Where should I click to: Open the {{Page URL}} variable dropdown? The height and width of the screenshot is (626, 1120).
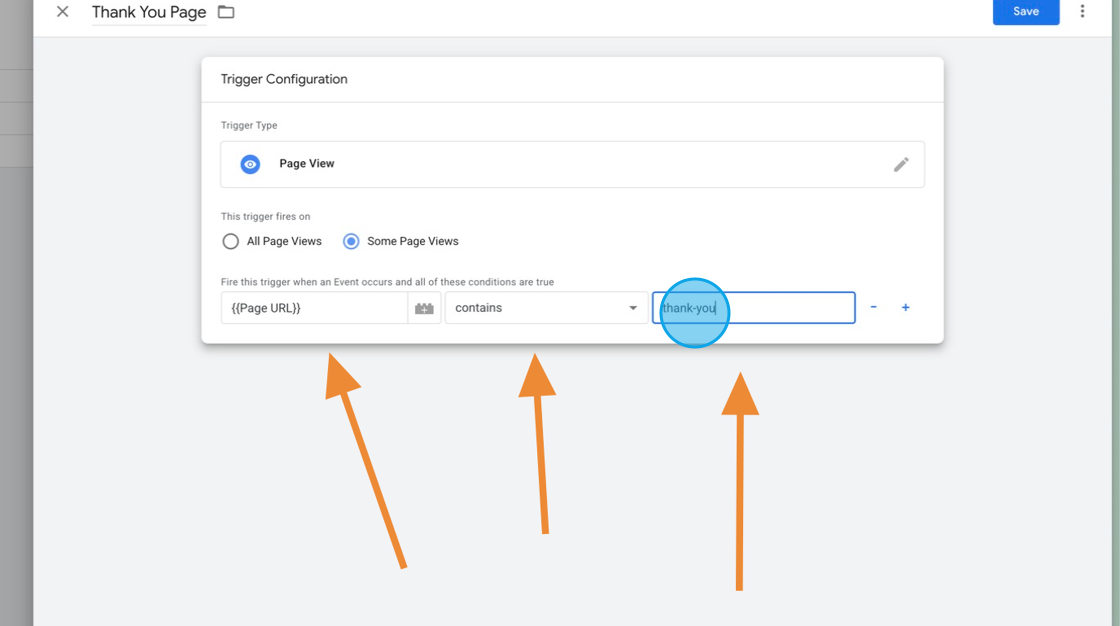tap(314, 308)
